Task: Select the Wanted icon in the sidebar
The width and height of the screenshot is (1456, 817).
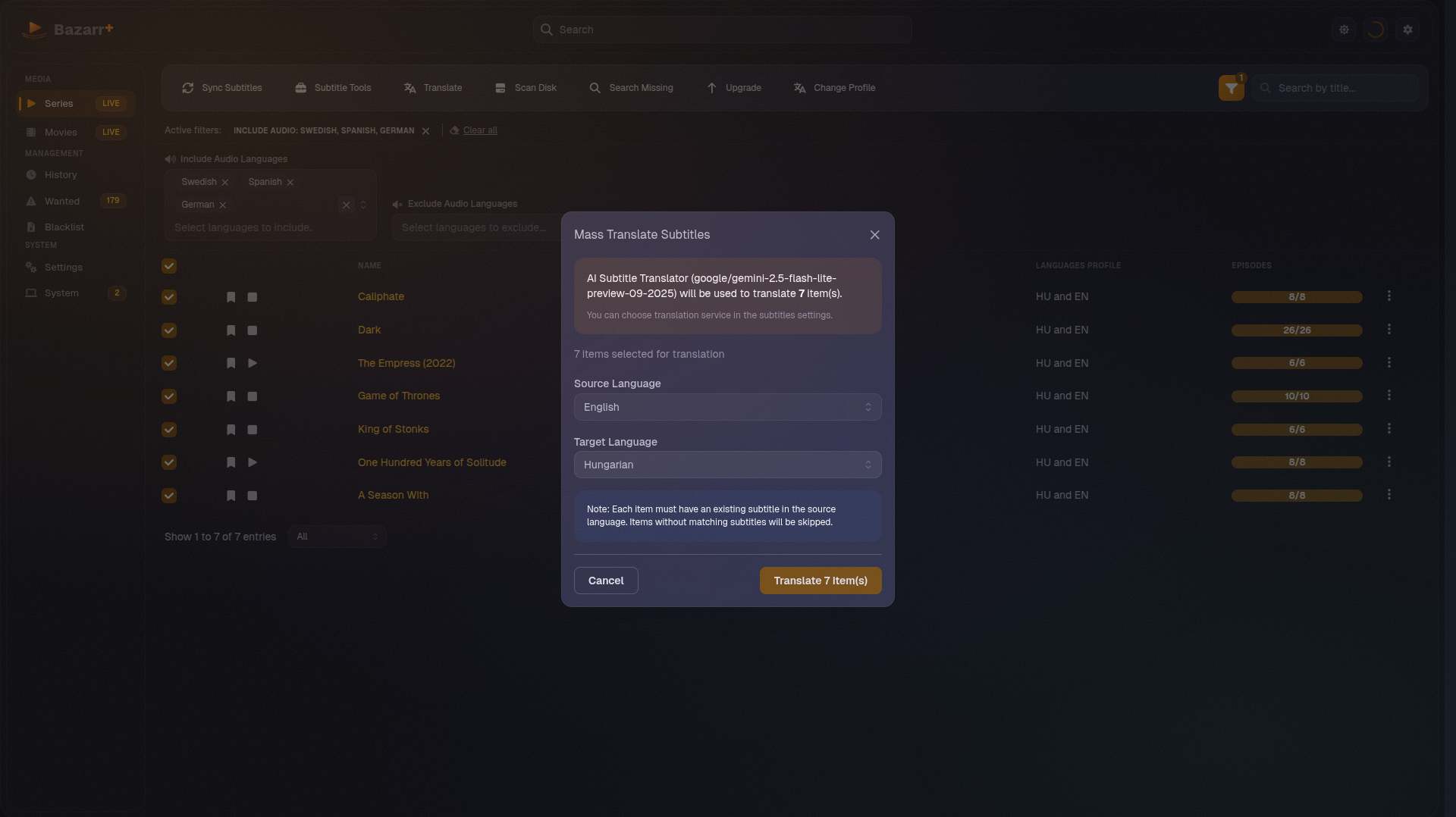Action: click(30, 202)
